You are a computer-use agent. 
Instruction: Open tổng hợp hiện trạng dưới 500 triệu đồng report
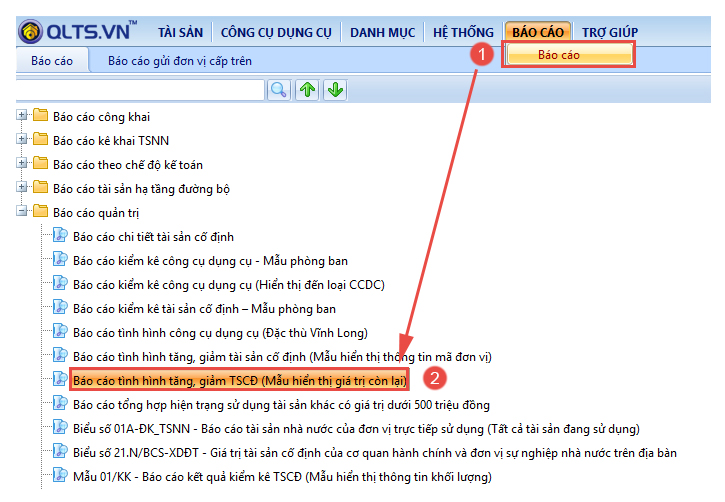tap(281, 405)
